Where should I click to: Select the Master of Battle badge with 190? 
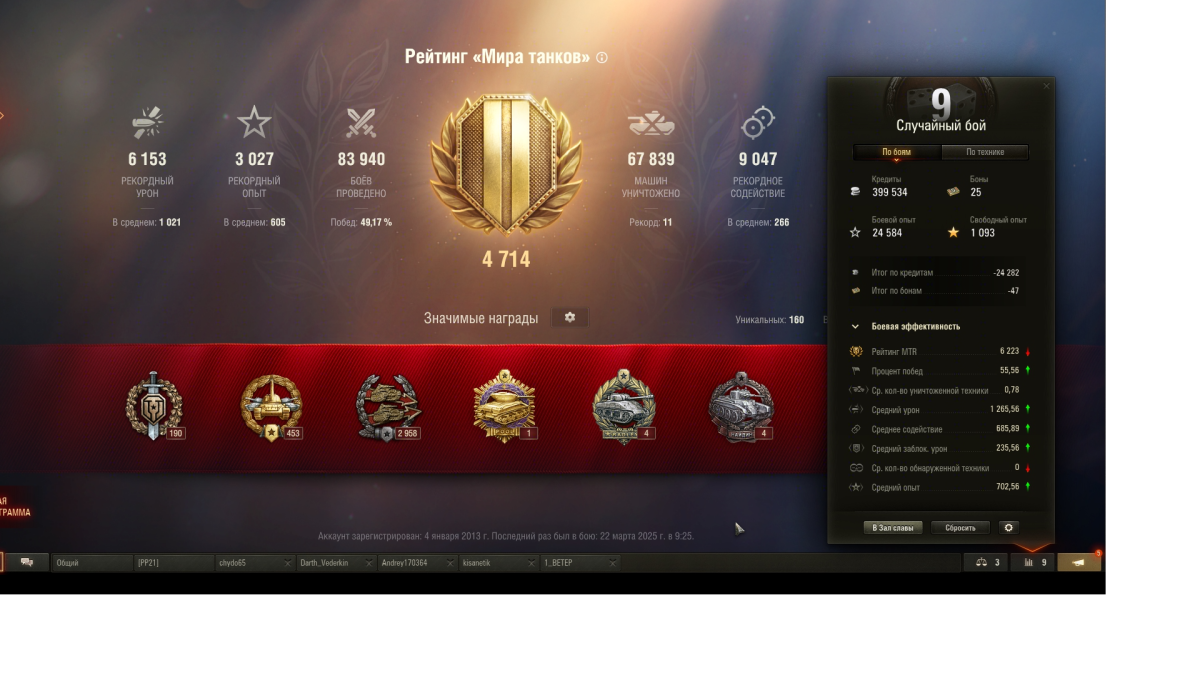154,406
